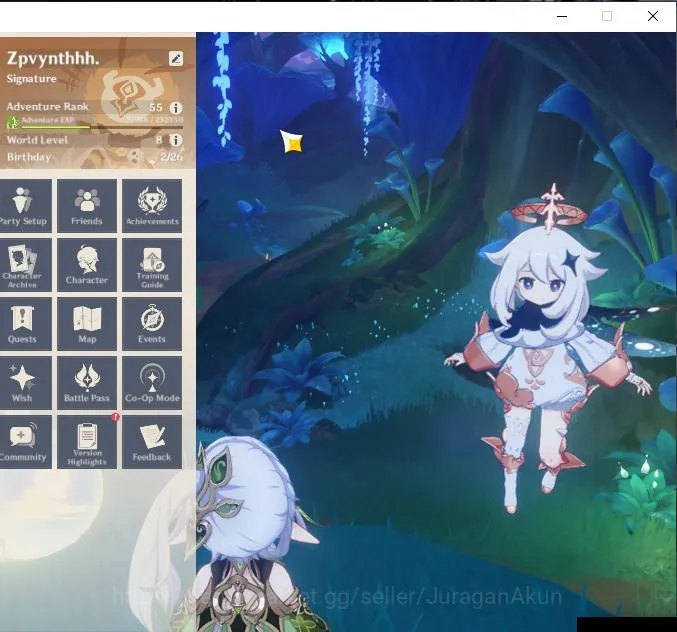Close the game window
This screenshot has width=677, height=632.
click(653, 16)
